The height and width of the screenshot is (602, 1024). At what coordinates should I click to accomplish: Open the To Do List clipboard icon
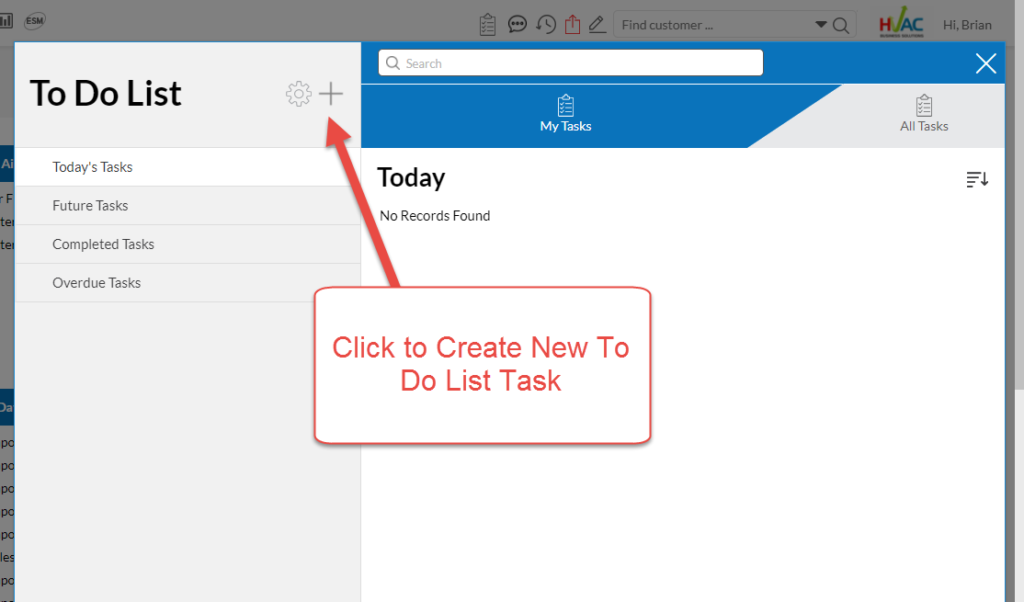pos(487,24)
